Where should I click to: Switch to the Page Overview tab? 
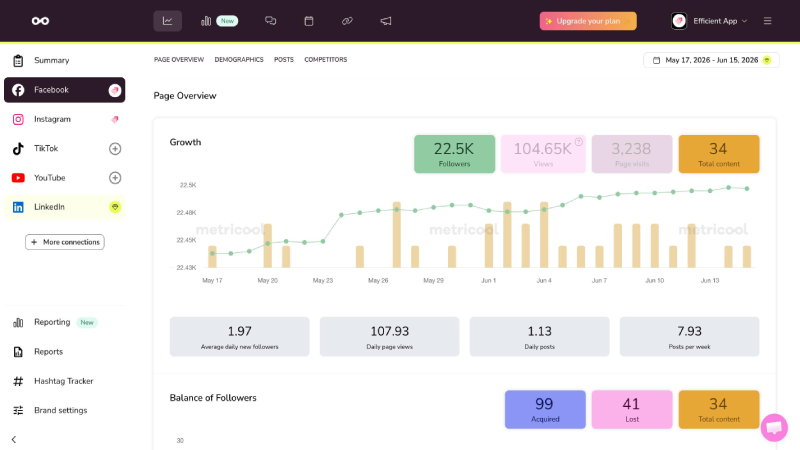tap(179, 60)
